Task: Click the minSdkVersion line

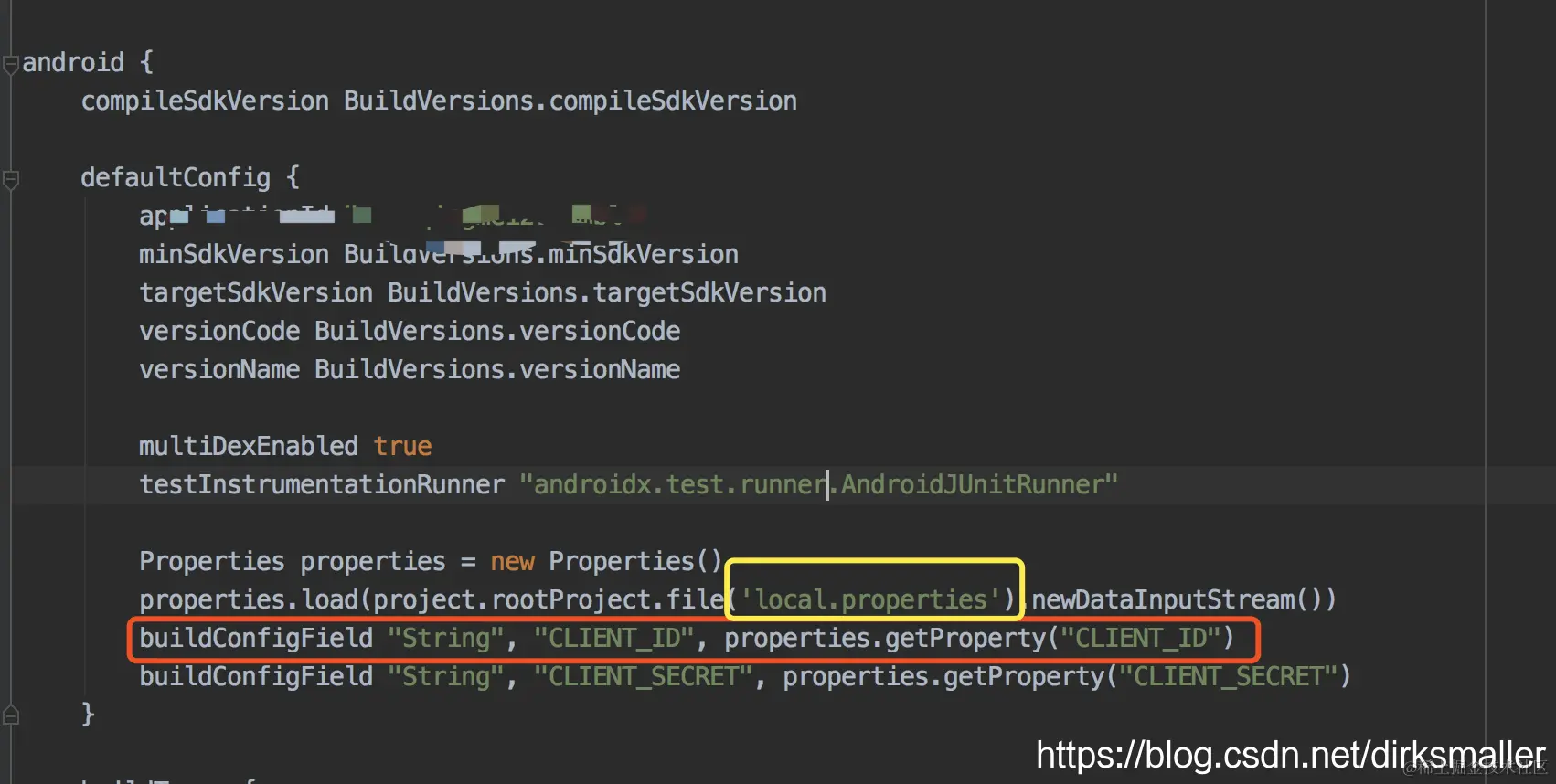Action: (x=439, y=254)
